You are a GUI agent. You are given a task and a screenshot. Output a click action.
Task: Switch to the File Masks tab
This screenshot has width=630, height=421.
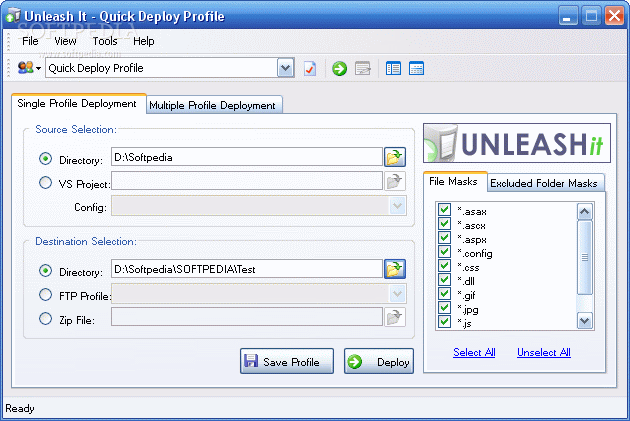(x=454, y=182)
